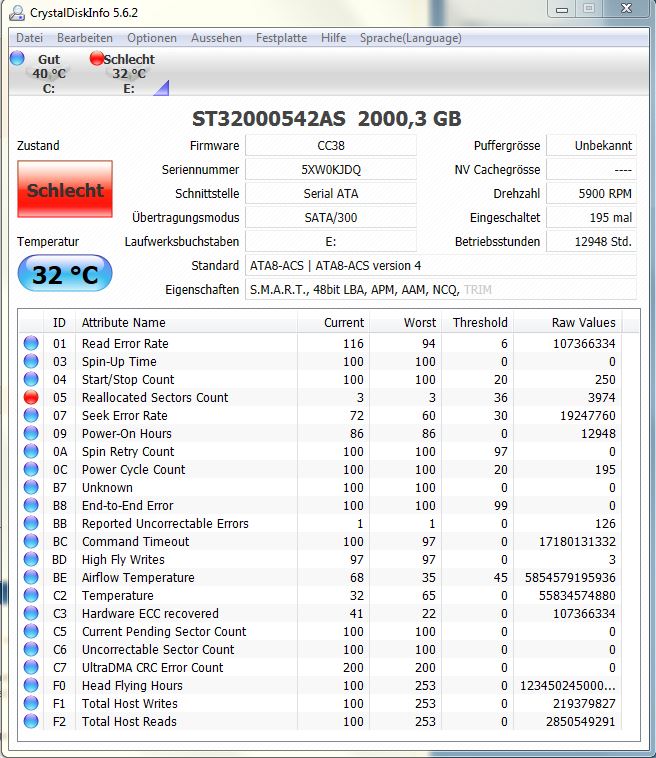
Task: Click the blue status icon of Spin-Up Time
Action: pyautogui.click(x=31, y=361)
